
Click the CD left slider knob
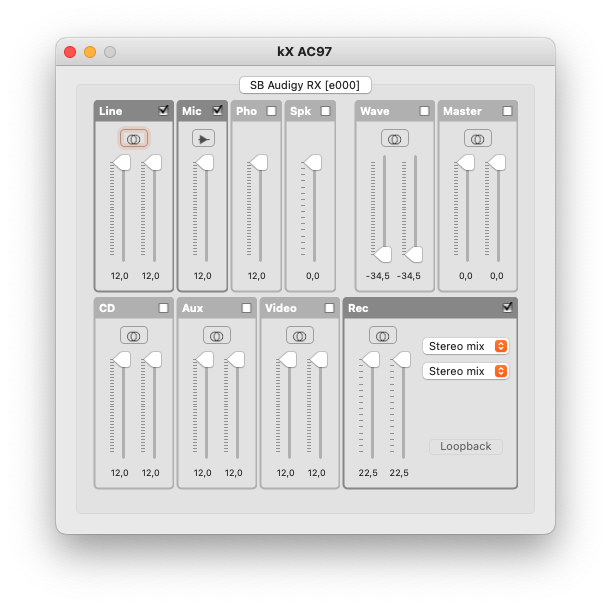click(x=122, y=359)
